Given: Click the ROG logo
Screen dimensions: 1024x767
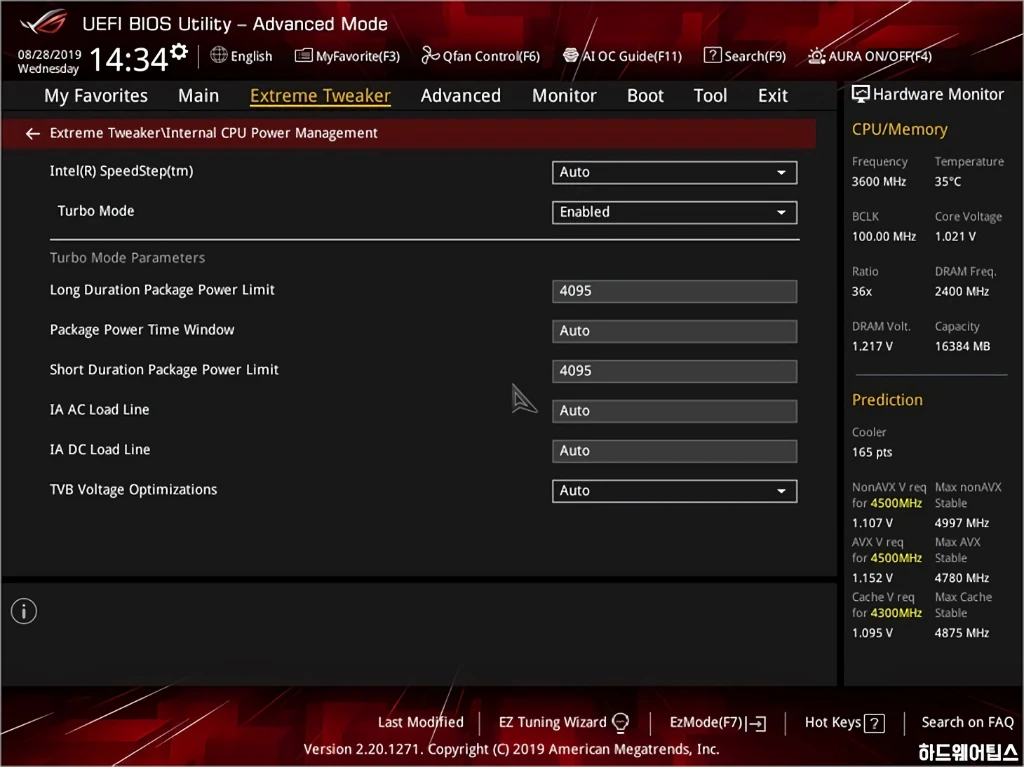Looking at the screenshot, I should coord(44,23).
